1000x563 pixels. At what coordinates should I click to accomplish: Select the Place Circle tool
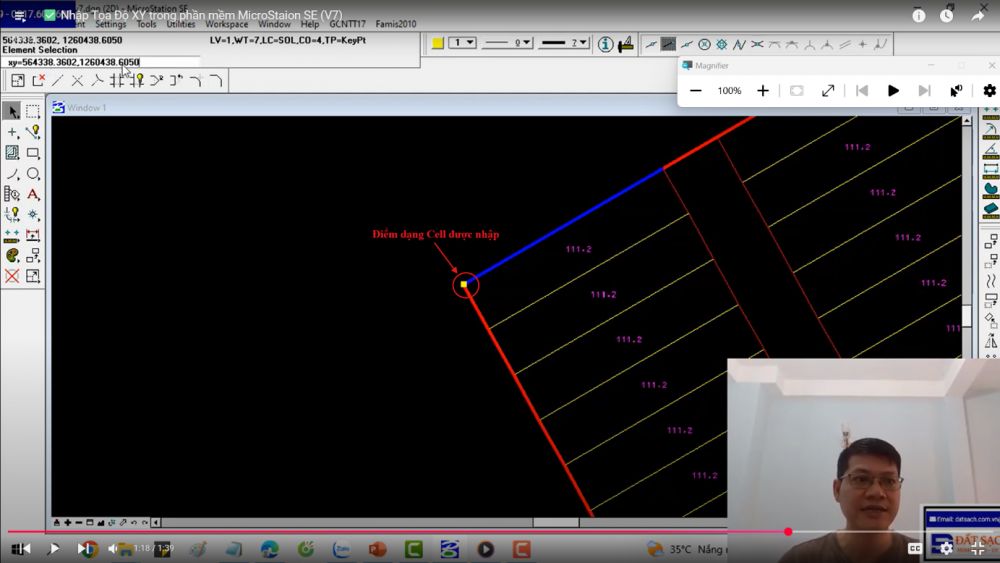pos(33,174)
